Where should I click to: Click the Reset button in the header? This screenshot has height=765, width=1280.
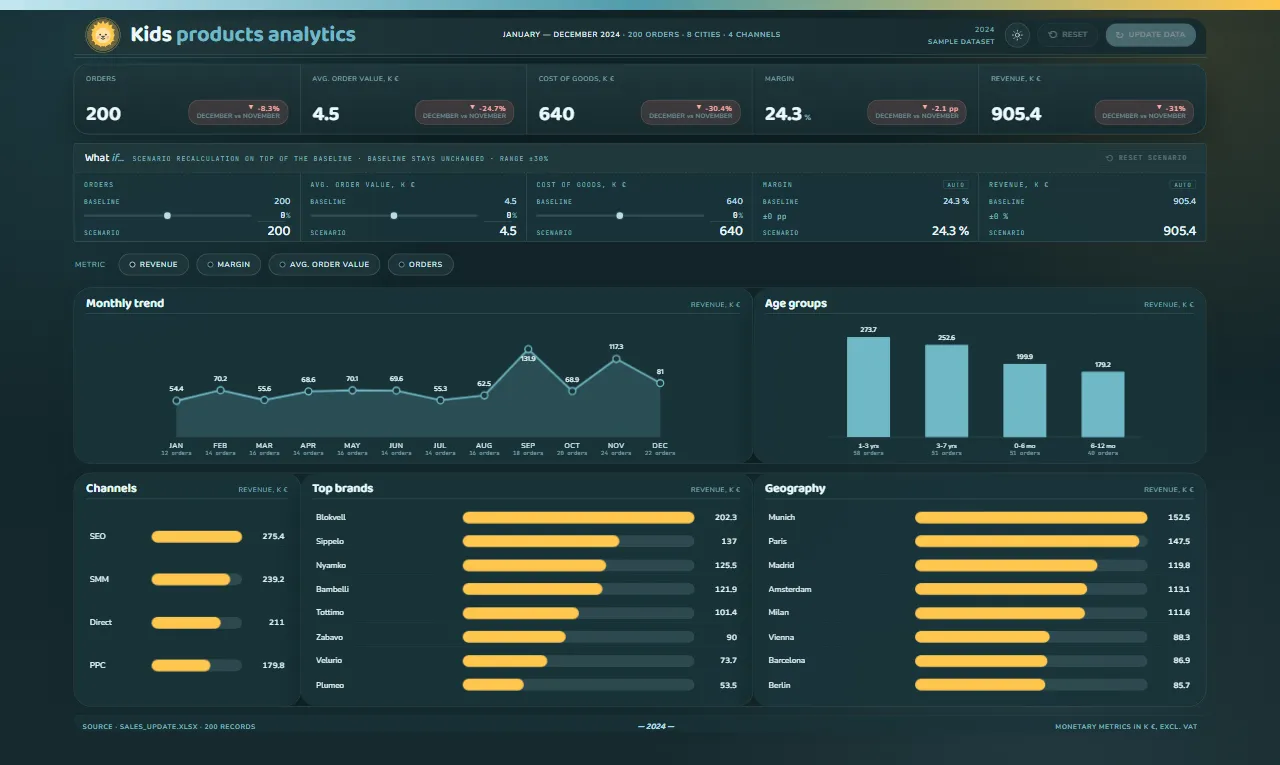tap(1068, 35)
